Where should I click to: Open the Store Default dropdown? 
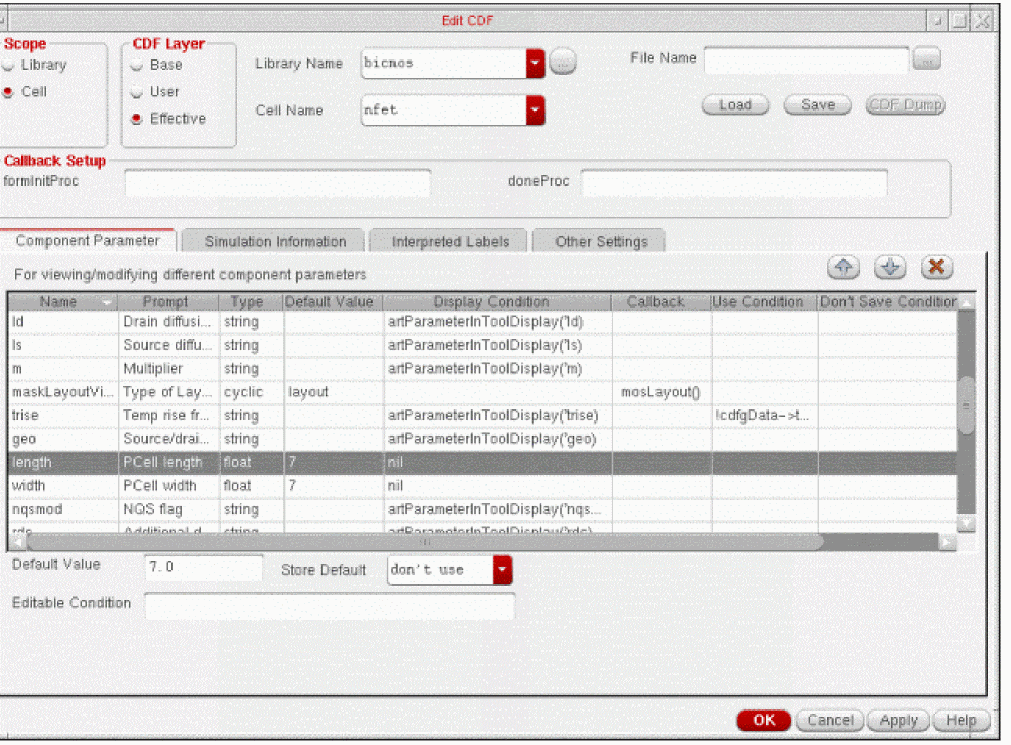pyautogui.click(x=502, y=570)
